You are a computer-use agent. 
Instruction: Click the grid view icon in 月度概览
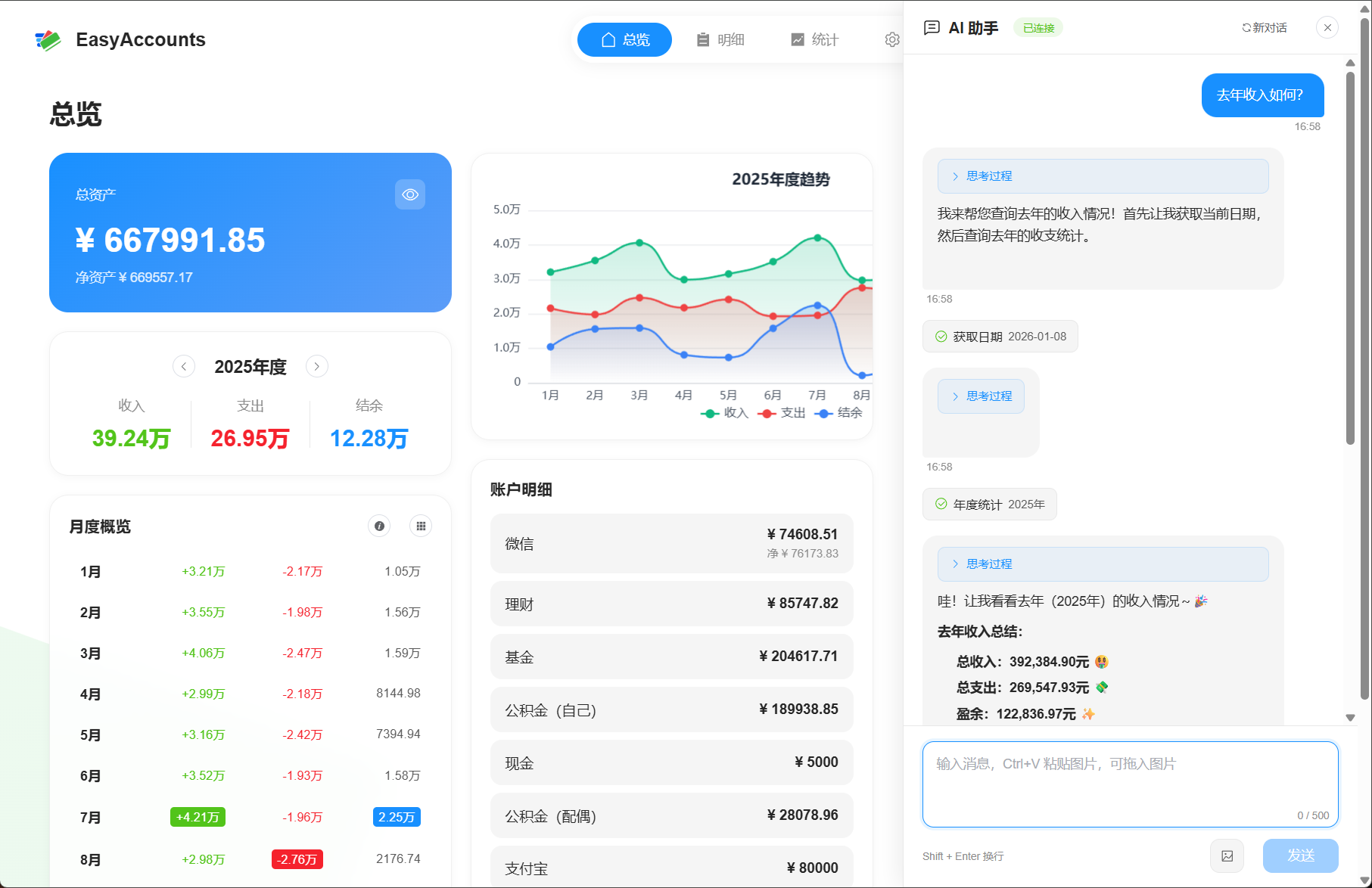click(421, 526)
